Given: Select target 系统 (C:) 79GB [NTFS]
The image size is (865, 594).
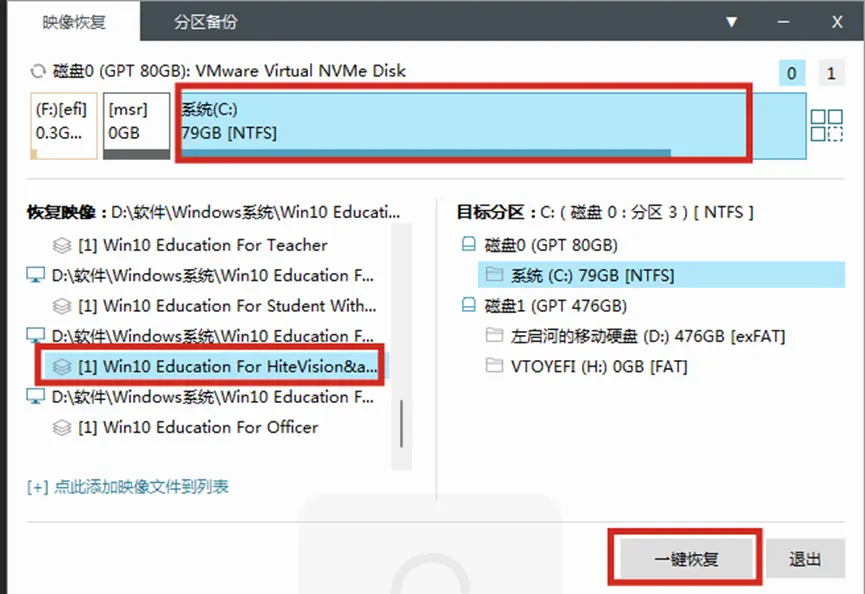Looking at the screenshot, I should pos(661,275).
